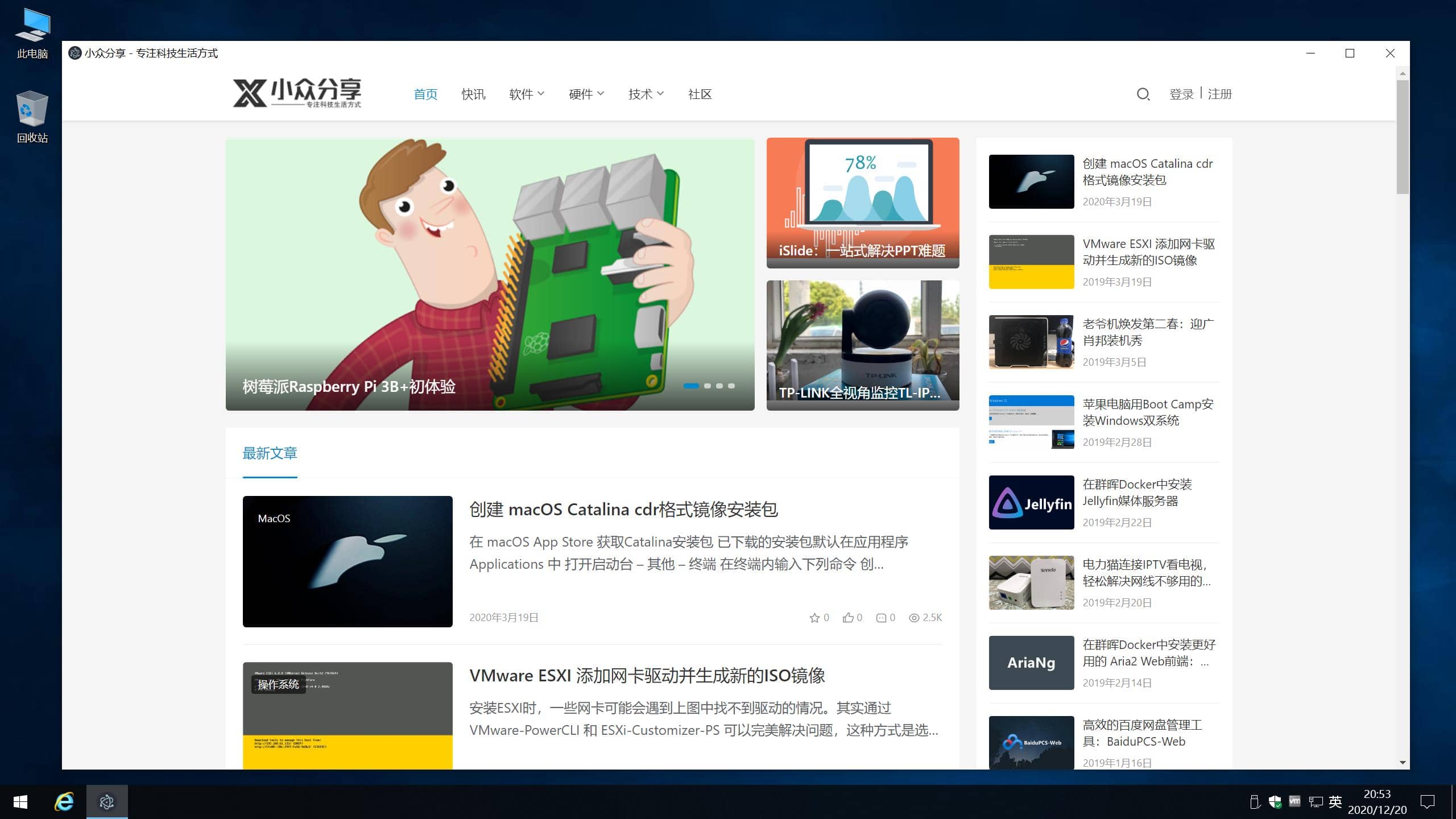Click the macOS Catalina sidebar thumbnail
The height and width of the screenshot is (819, 1456).
[x=1031, y=182]
